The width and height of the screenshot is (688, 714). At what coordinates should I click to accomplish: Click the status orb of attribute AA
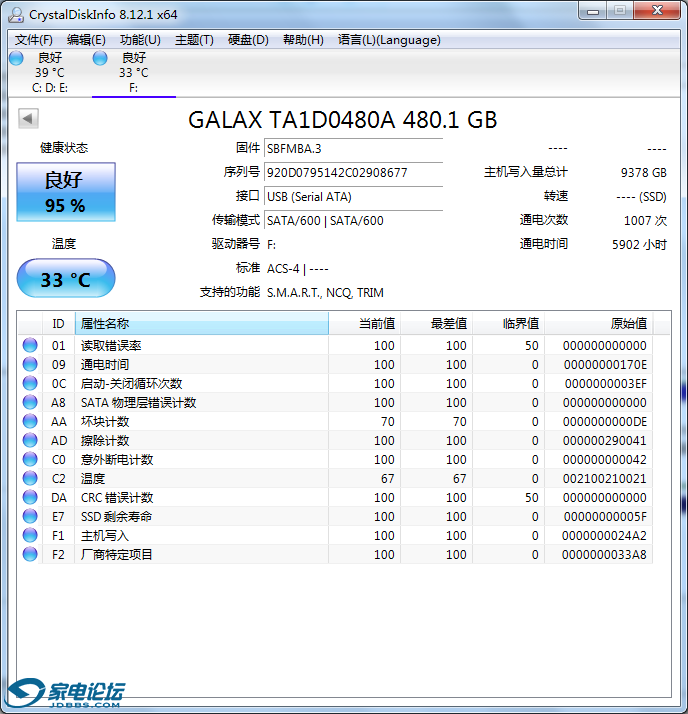pyautogui.click(x=30, y=421)
